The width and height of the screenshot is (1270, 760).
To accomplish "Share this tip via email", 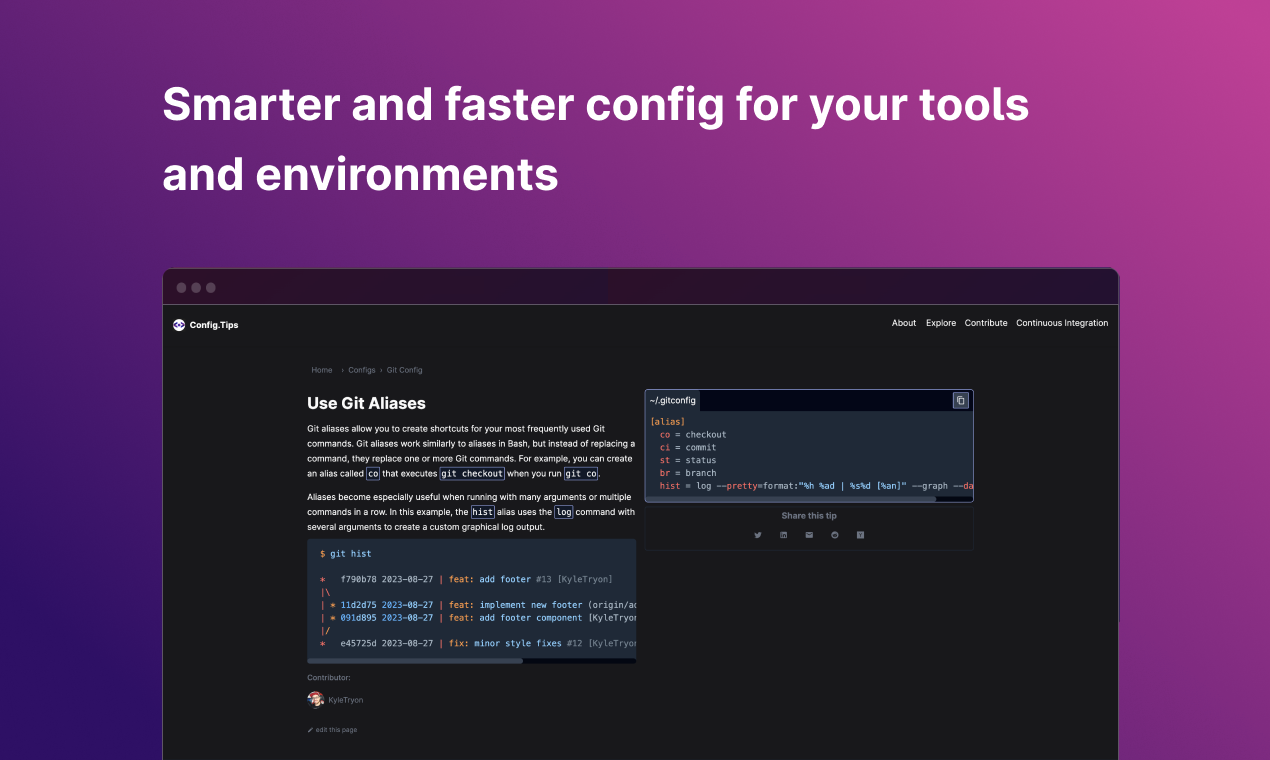I will (809, 535).
